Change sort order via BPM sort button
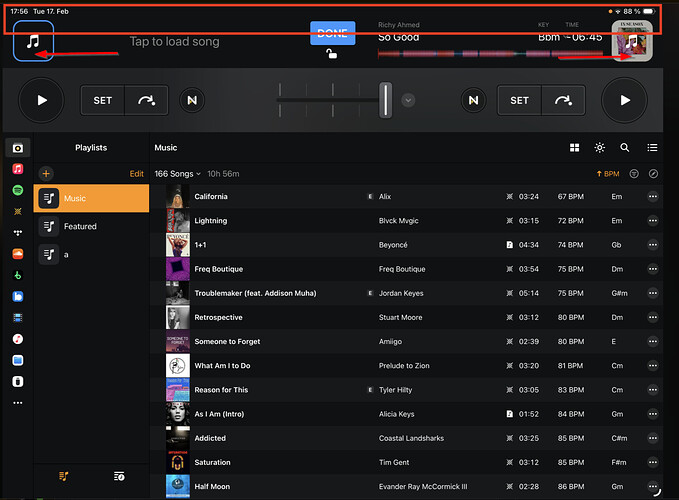 (x=608, y=174)
